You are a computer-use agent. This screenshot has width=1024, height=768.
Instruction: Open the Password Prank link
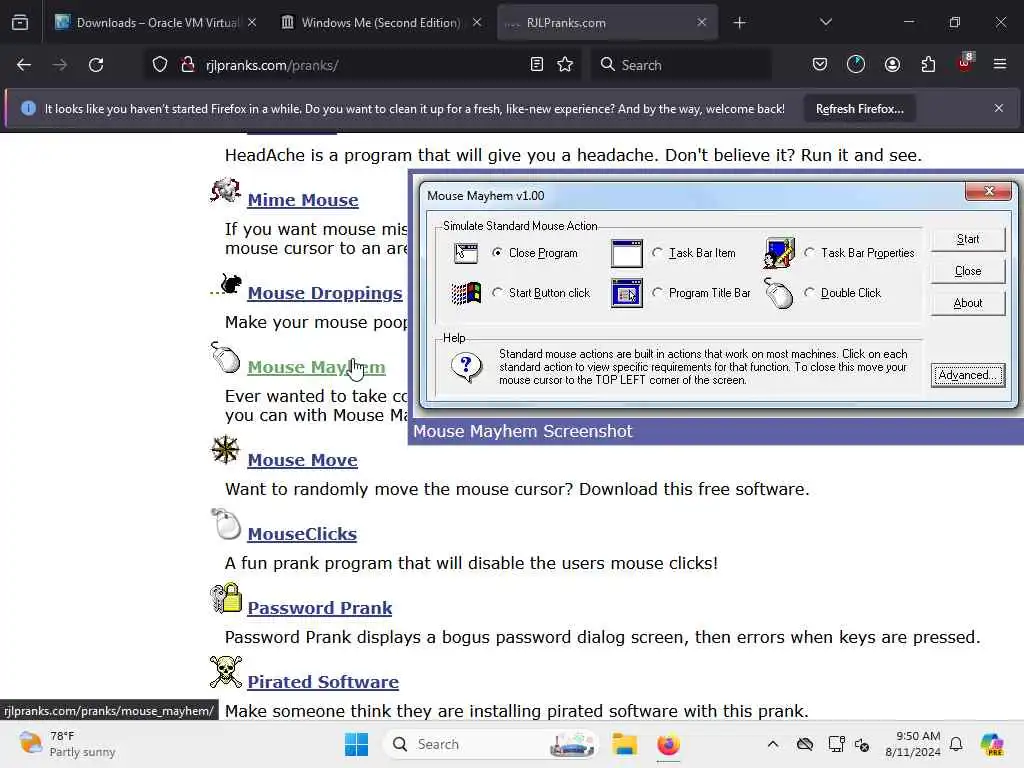click(x=319, y=608)
